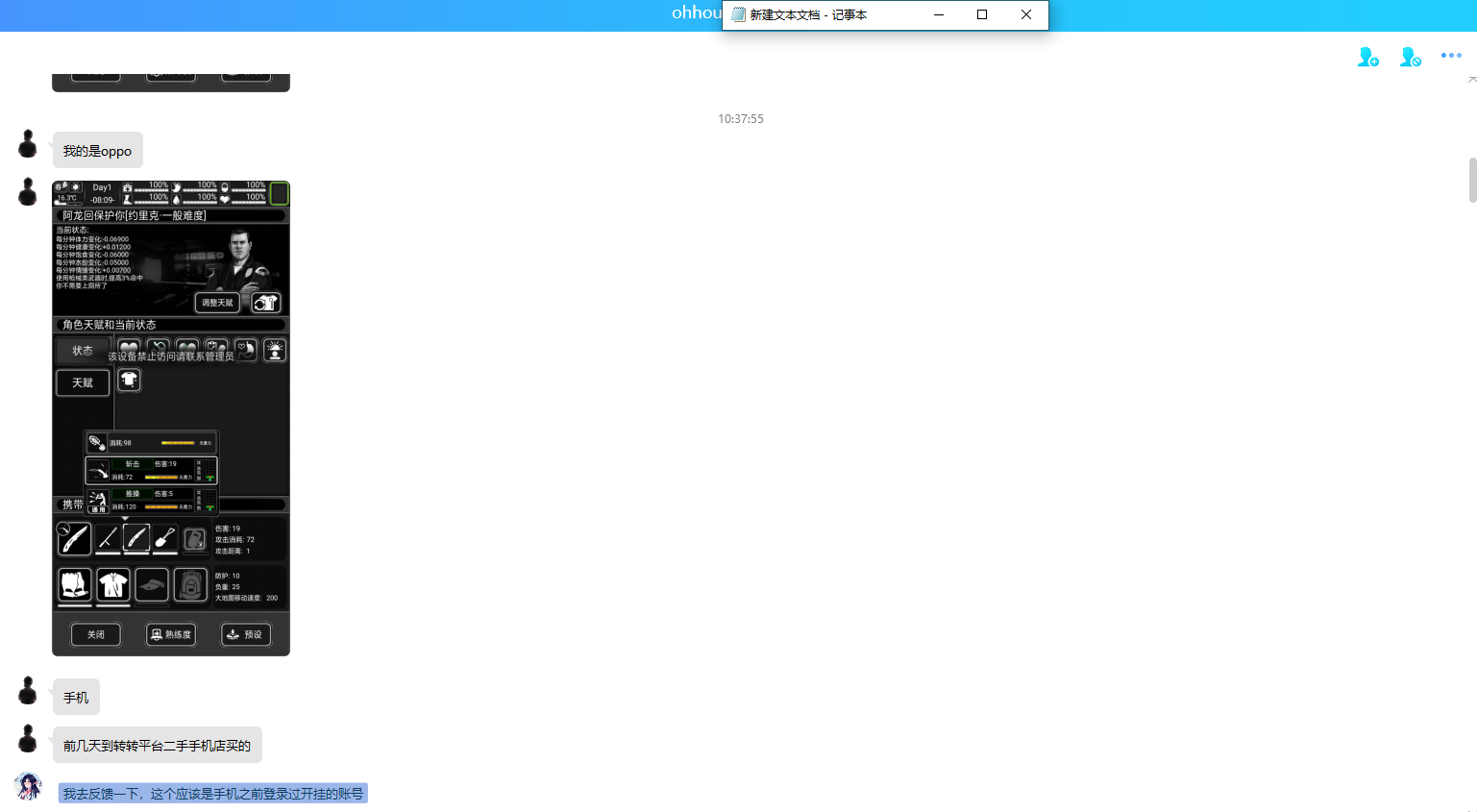Viewport: 1477px width, 812px height.
Task: Click the avatar beside the "手机" message
Action: 28,691
